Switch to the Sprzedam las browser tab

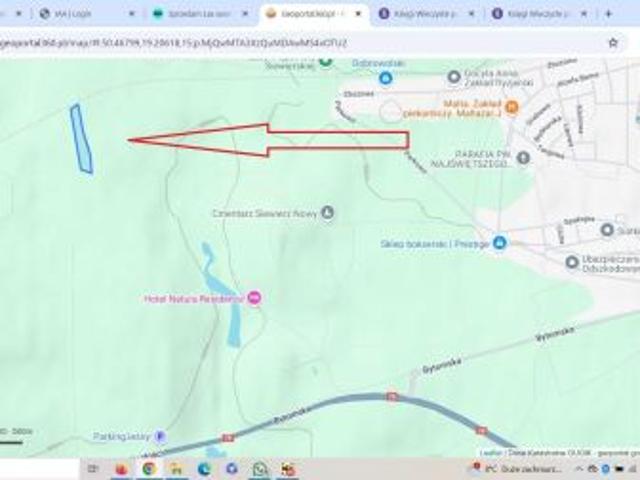pyautogui.click(x=199, y=13)
